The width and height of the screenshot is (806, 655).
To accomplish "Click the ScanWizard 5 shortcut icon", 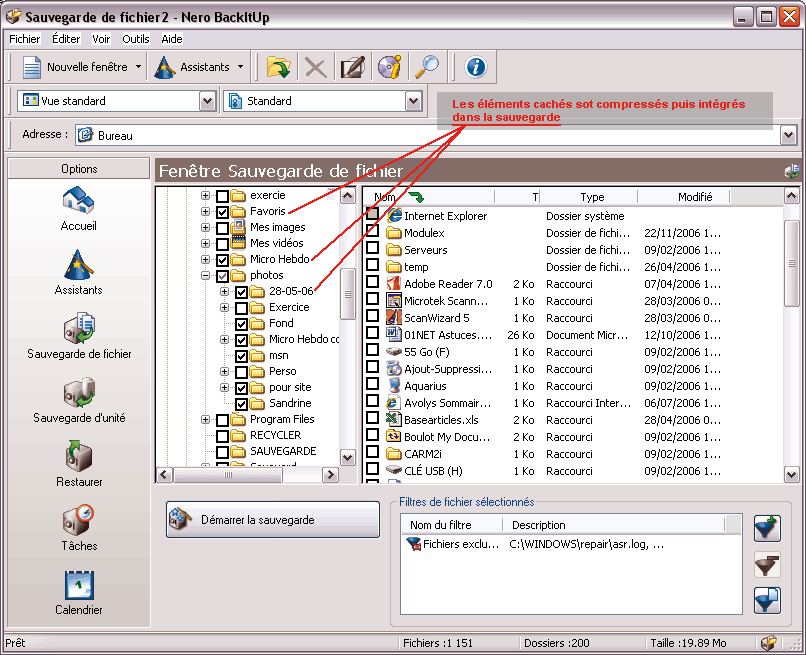I will click(394, 318).
